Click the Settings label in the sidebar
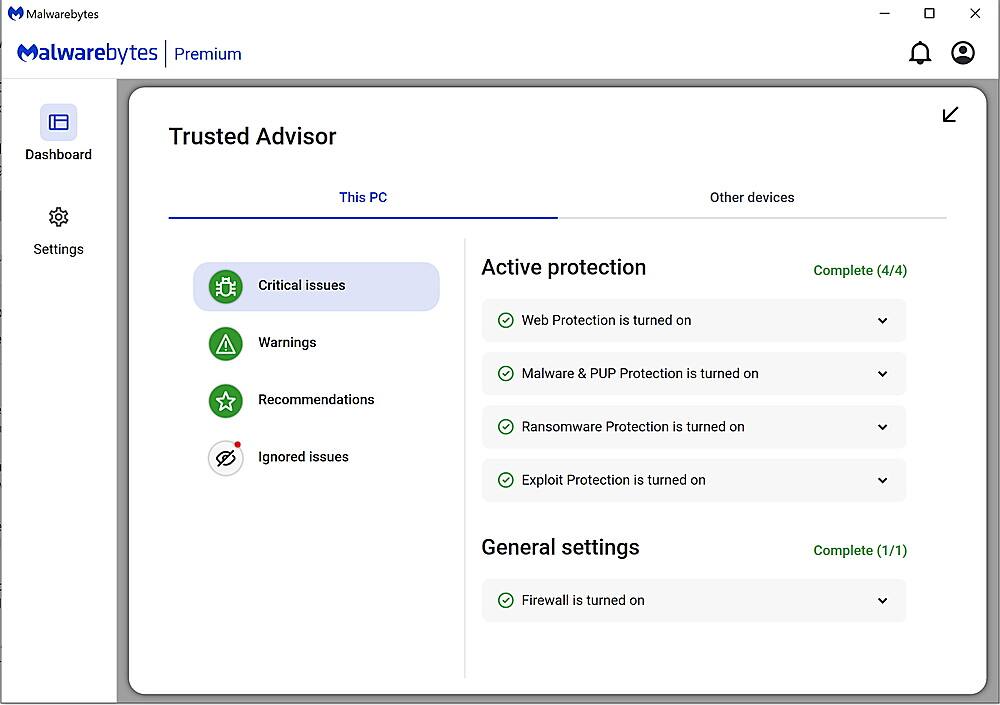 click(x=58, y=249)
